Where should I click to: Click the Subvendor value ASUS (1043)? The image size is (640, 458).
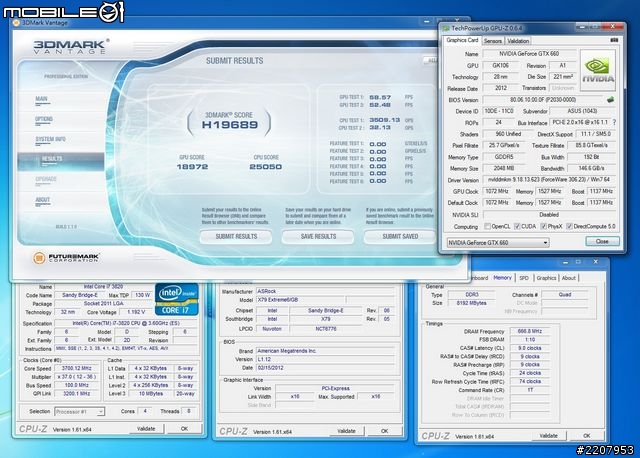582,111
